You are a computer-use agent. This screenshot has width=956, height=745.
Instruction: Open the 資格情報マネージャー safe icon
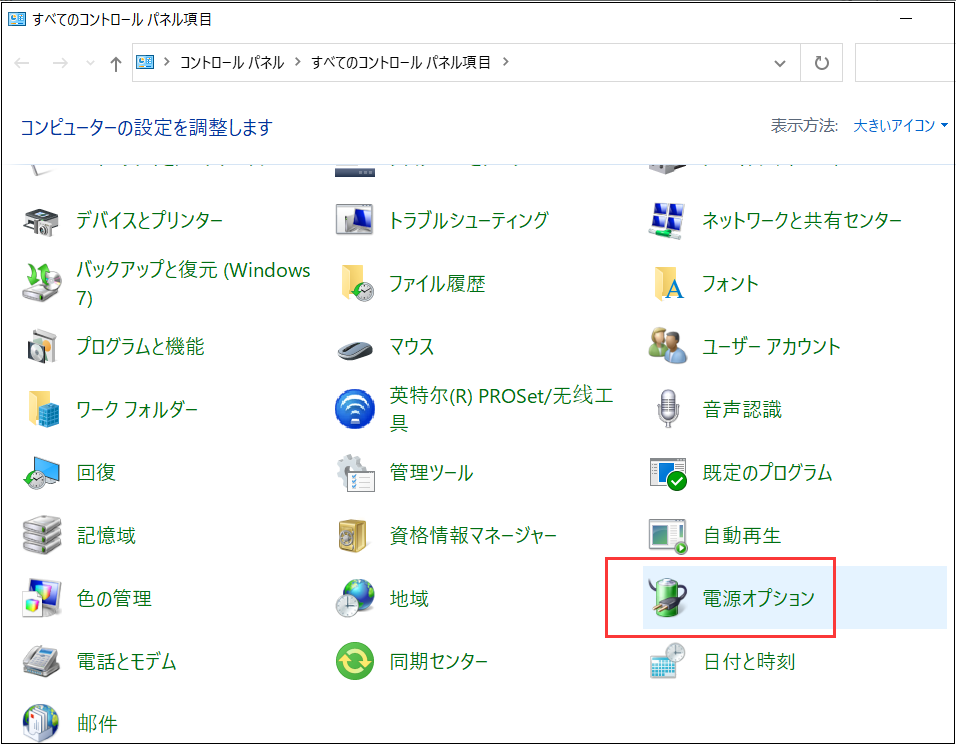point(355,536)
